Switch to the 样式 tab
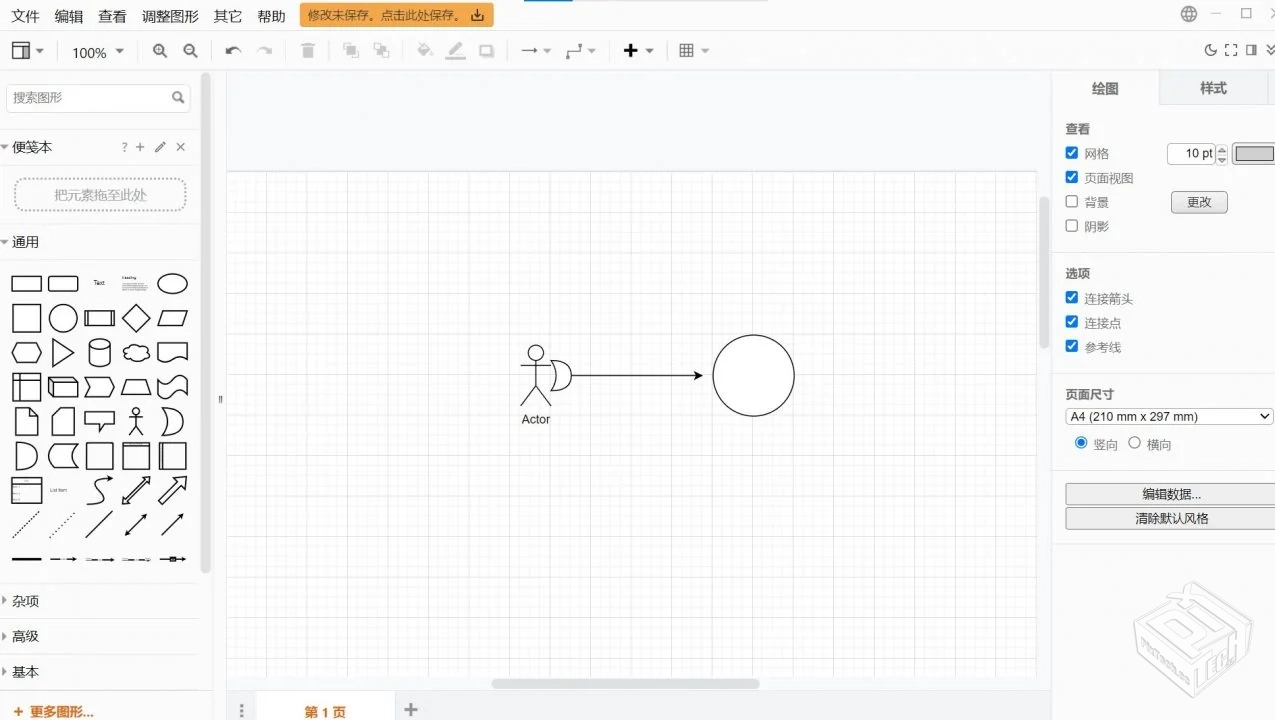Screen dimensions: 1275x720 1214,88
